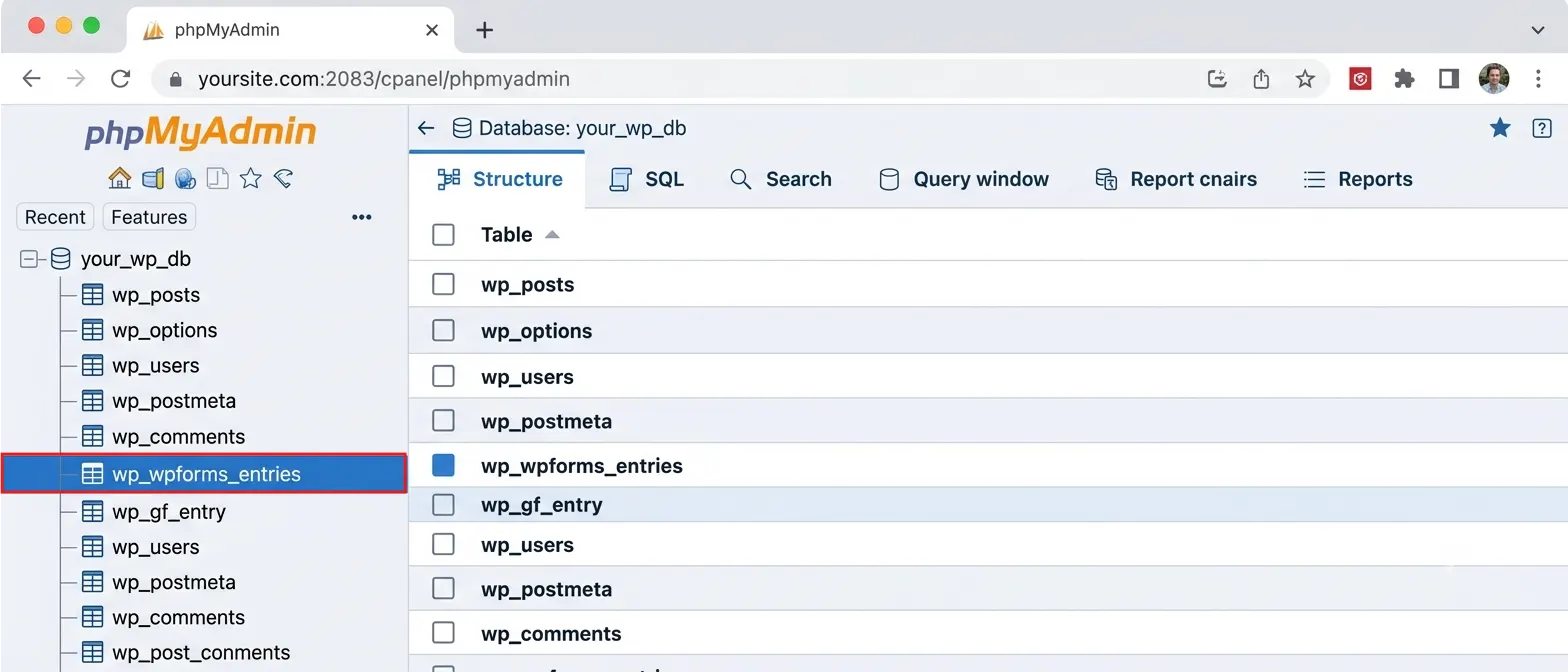Click the curved arrow reload icon in the sidebar
The height and width of the screenshot is (672, 1568).
(x=283, y=178)
